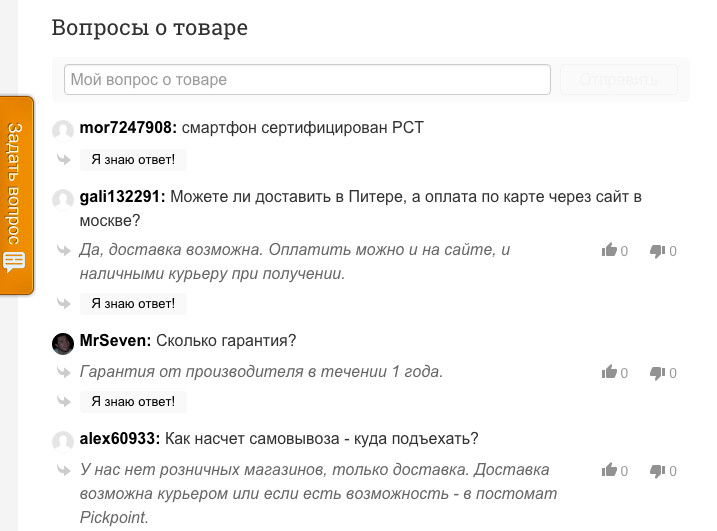
Task: Open gali132291's user profile link
Action: point(122,197)
